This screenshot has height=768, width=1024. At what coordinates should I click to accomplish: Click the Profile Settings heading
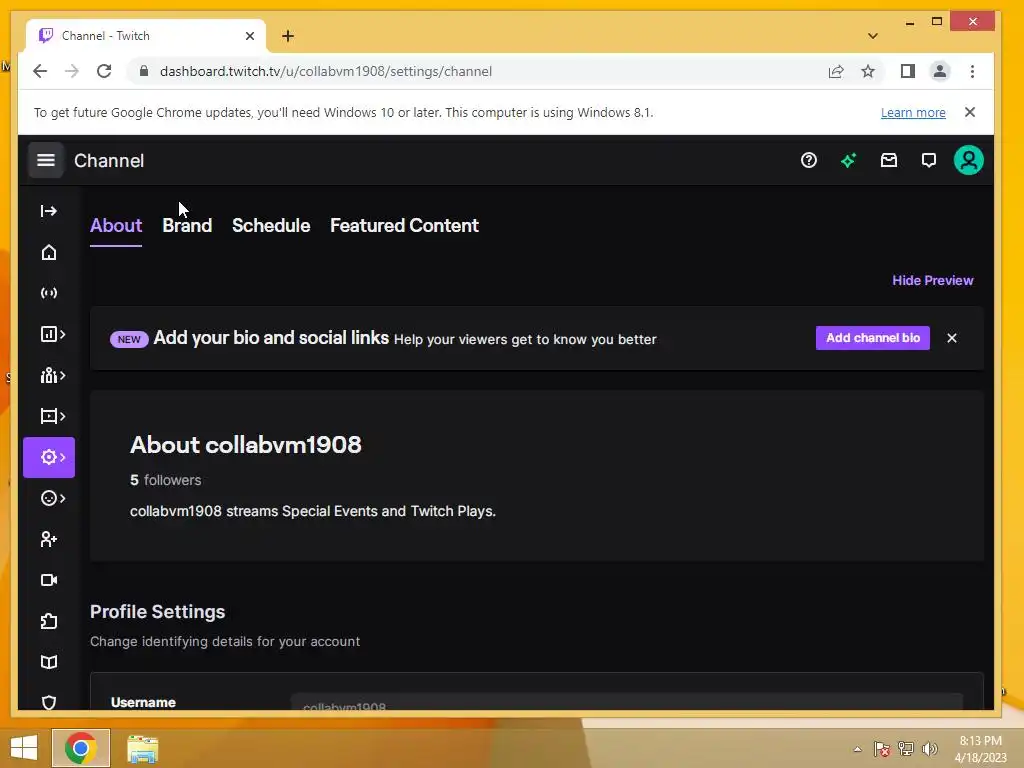pyautogui.click(x=157, y=612)
